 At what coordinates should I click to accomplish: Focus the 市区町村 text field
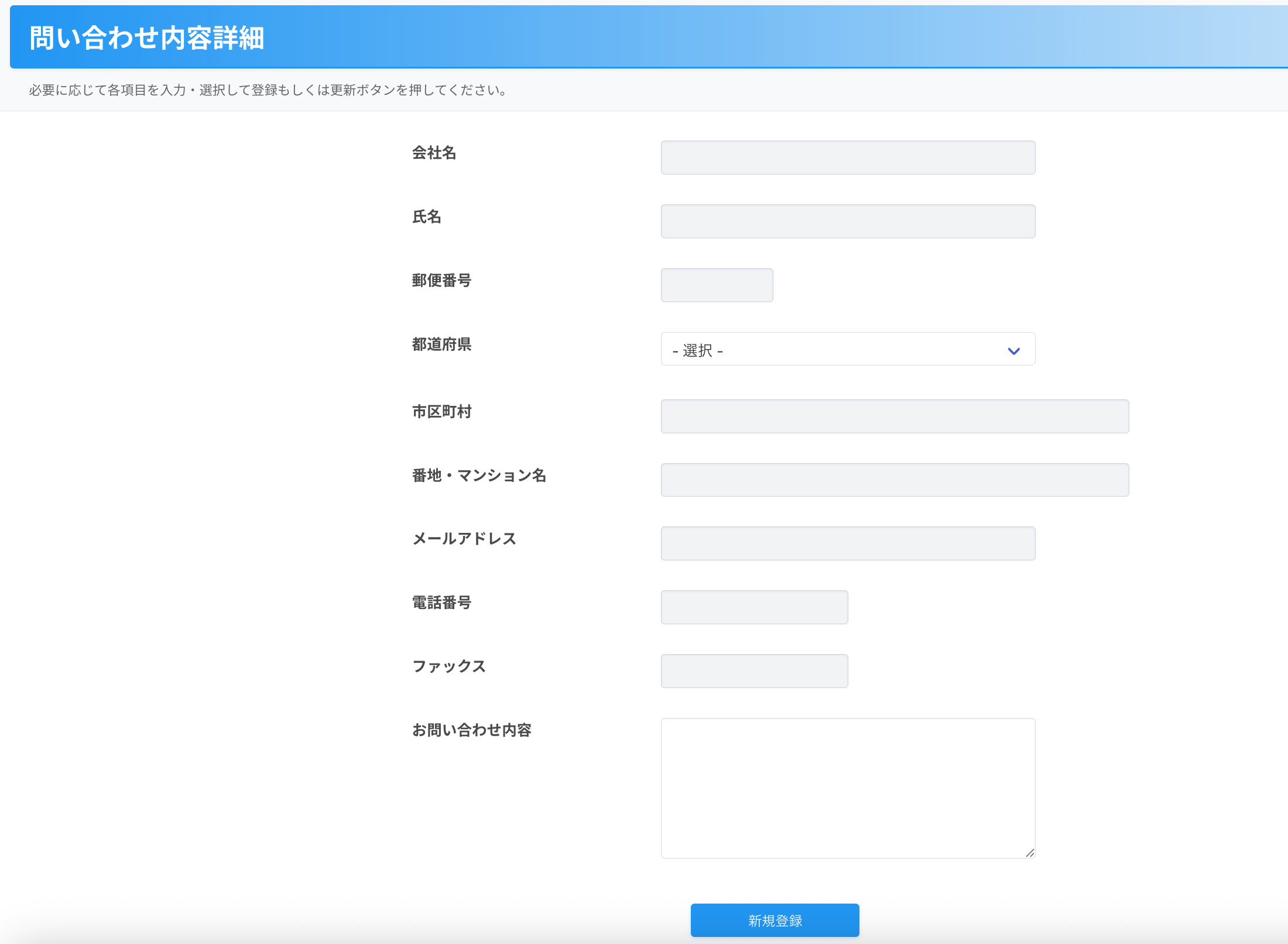point(895,416)
